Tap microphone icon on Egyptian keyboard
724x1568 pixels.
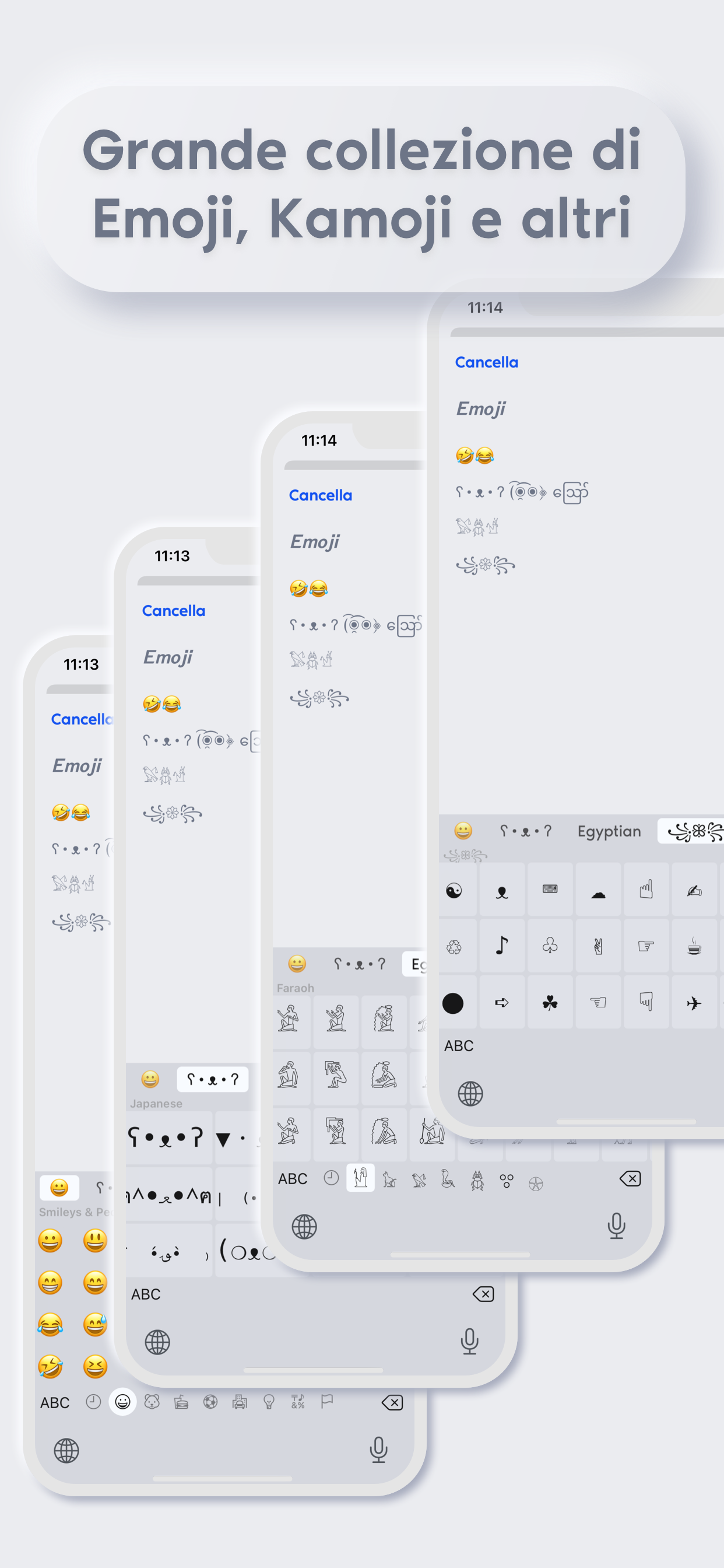[x=616, y=1226]
